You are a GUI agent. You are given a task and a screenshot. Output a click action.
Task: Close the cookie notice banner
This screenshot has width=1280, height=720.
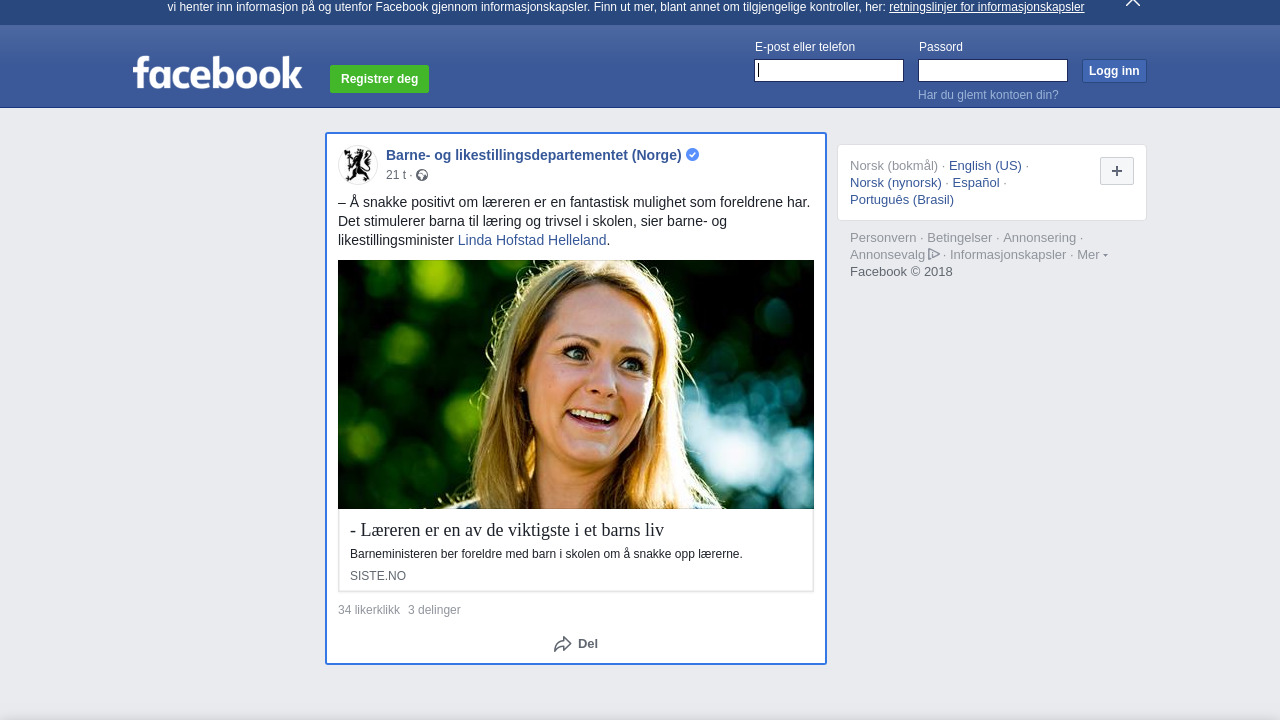coord(1132,3)
